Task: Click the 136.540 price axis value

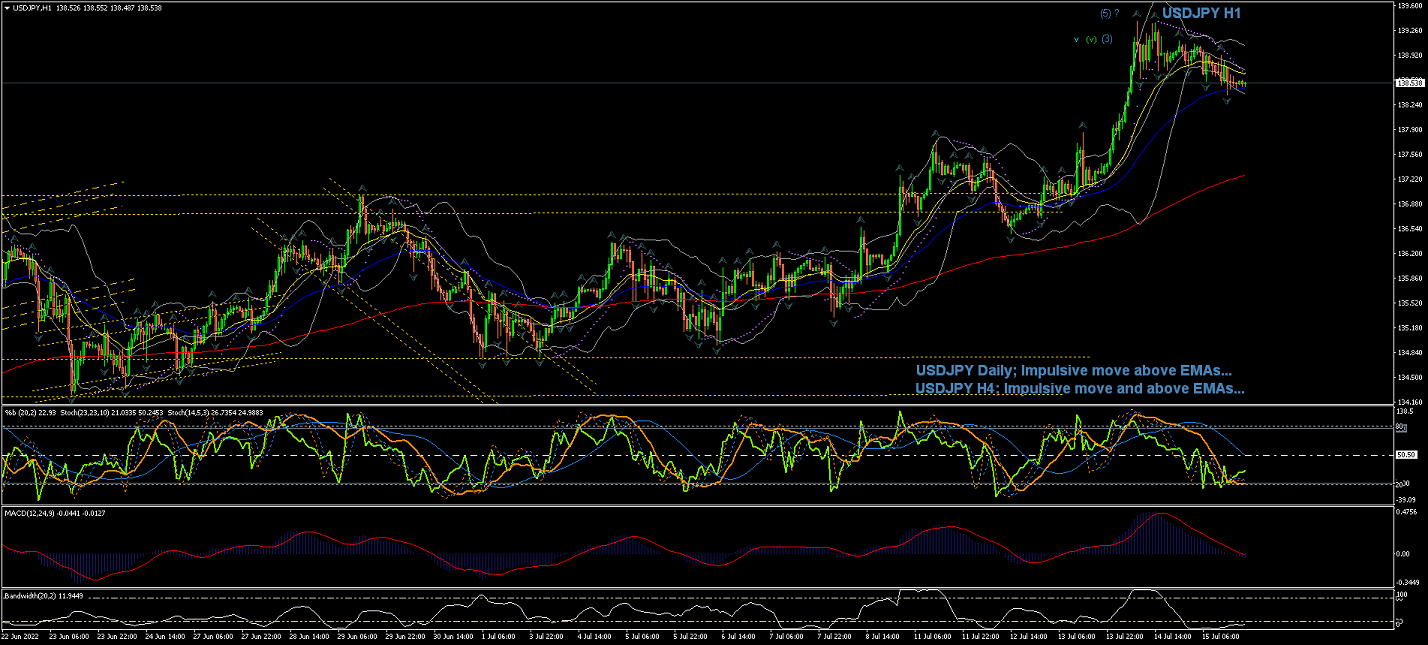Action: (1408, 228)
